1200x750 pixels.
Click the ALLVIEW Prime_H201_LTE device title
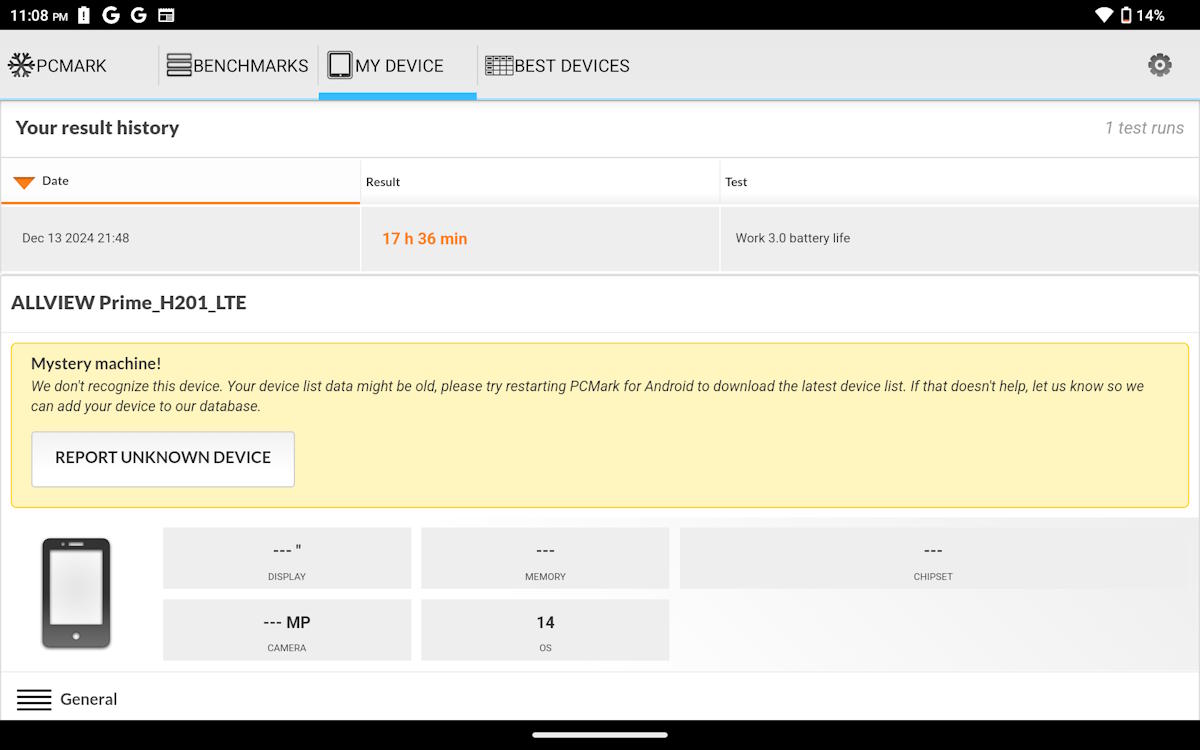129,302
